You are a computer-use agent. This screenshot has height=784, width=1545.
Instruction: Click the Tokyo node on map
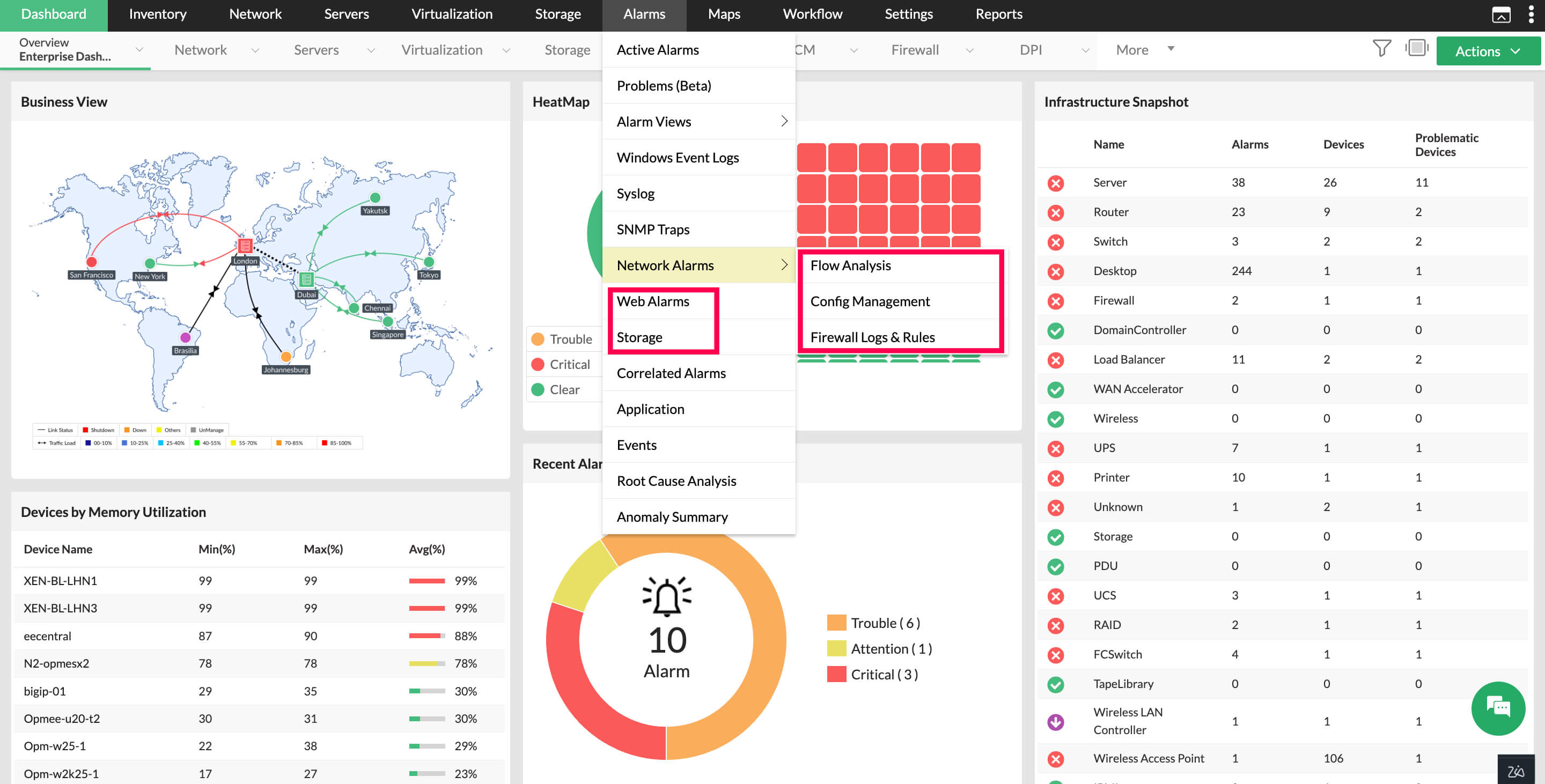[x=429, y=262]
